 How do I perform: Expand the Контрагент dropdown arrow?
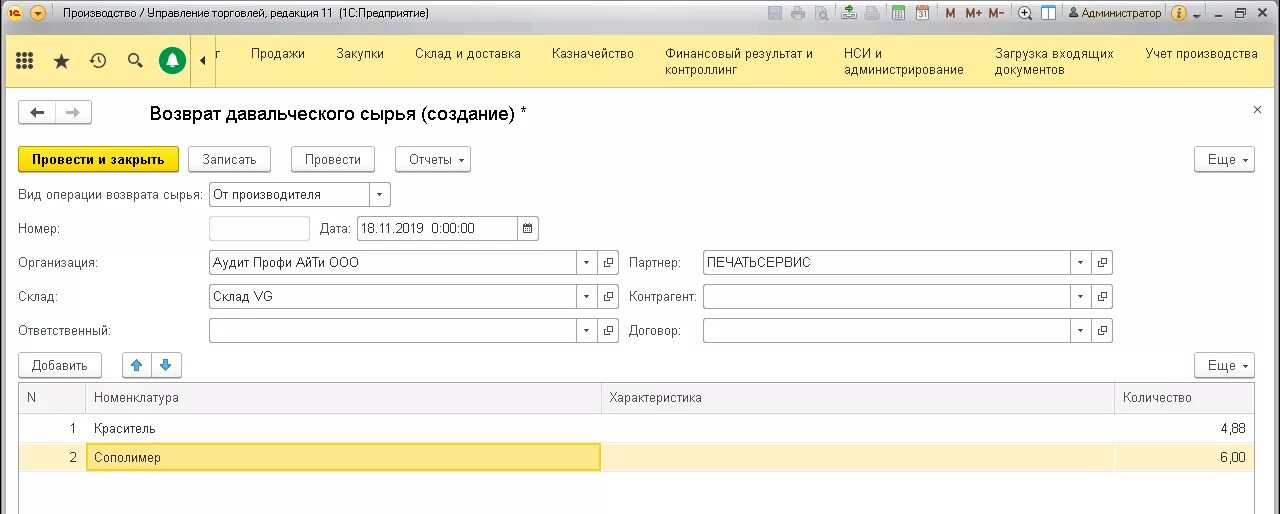point(1080,296)
